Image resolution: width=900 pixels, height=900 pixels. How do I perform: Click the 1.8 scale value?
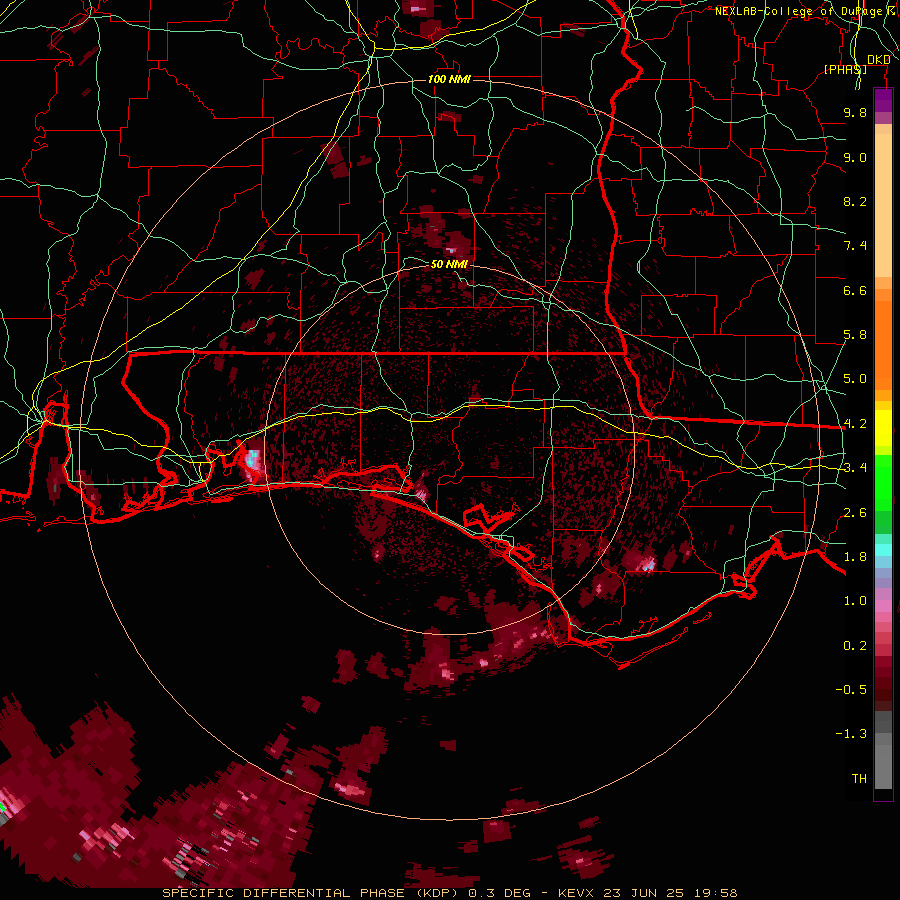click(855, 557)
